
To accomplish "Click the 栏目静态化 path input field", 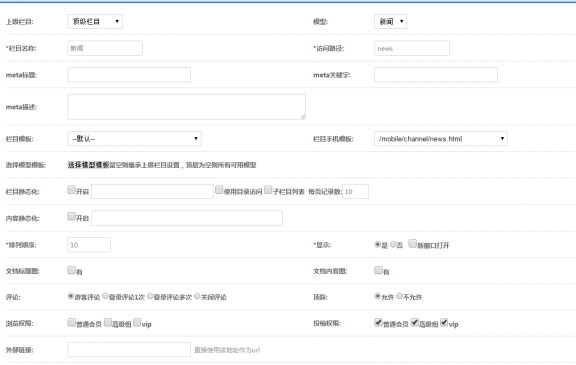I will coord(152,191).
